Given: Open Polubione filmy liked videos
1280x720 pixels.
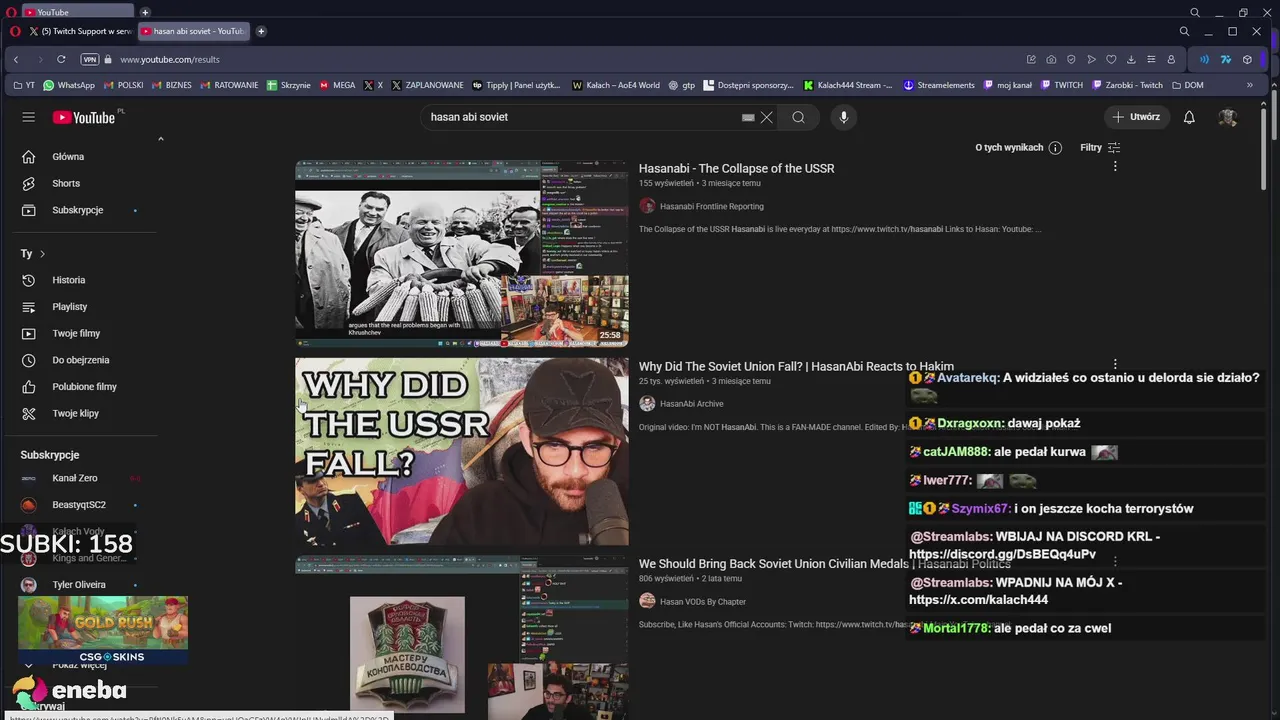Looking at the screenshot, I should click(84, 387).
